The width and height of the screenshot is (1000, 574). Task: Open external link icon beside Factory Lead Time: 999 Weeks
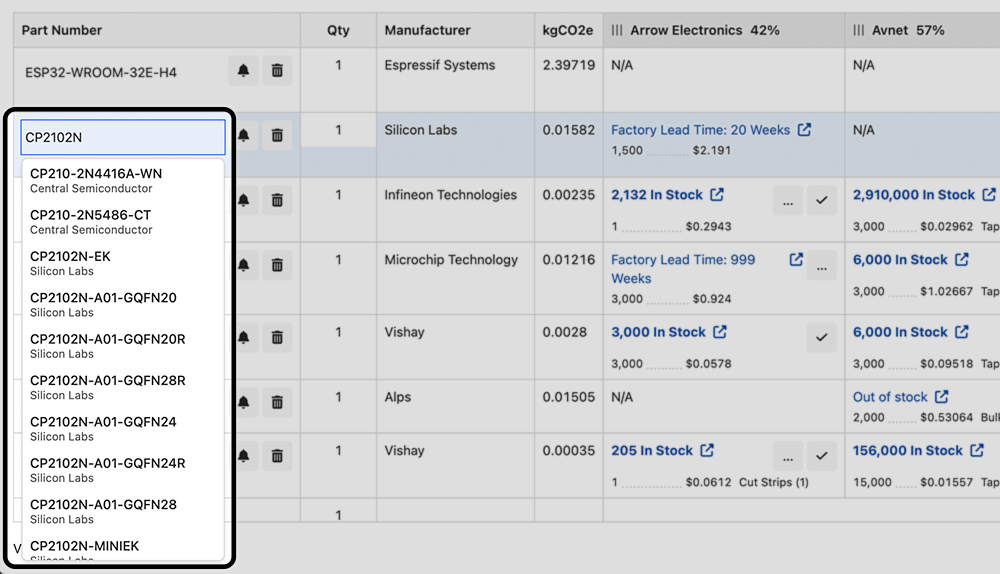click(796, 260)
